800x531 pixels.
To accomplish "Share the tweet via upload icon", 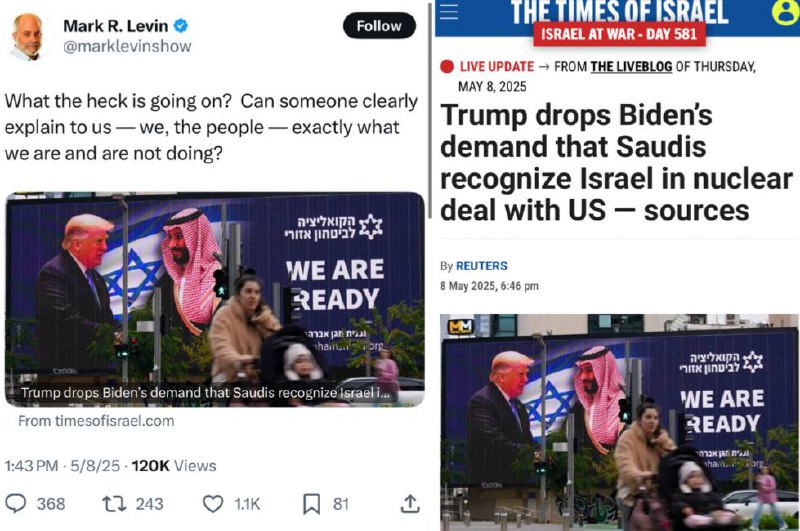I will 410,503.
